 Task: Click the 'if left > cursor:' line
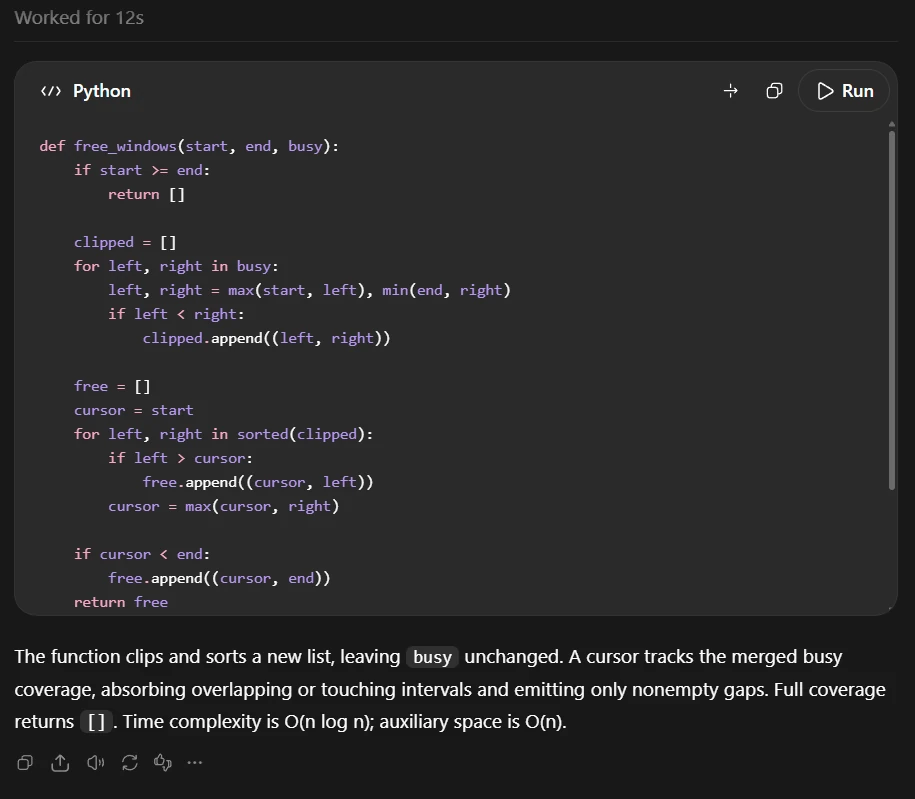(x=180, y=458)
